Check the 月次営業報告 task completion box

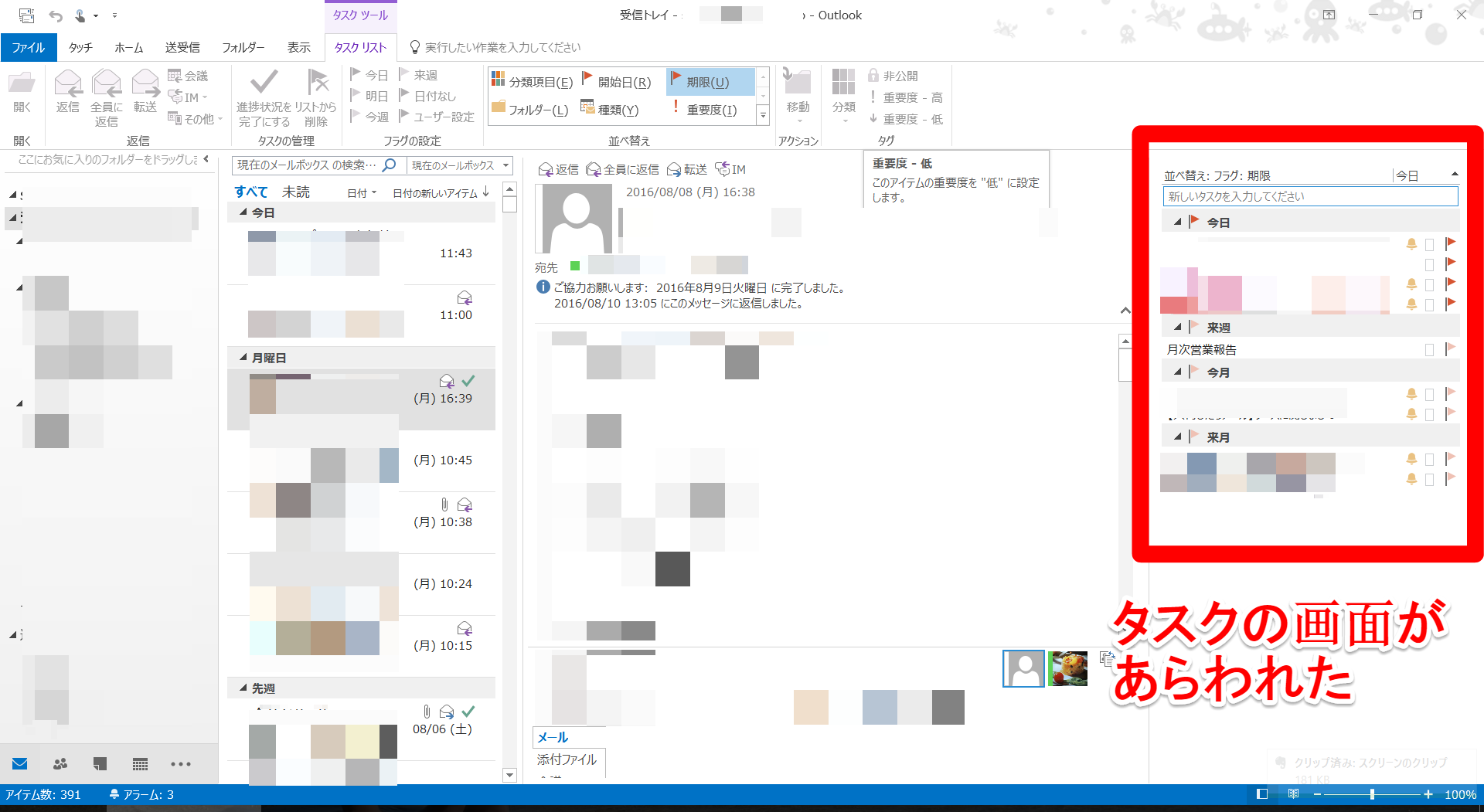tap(1429, 350)
